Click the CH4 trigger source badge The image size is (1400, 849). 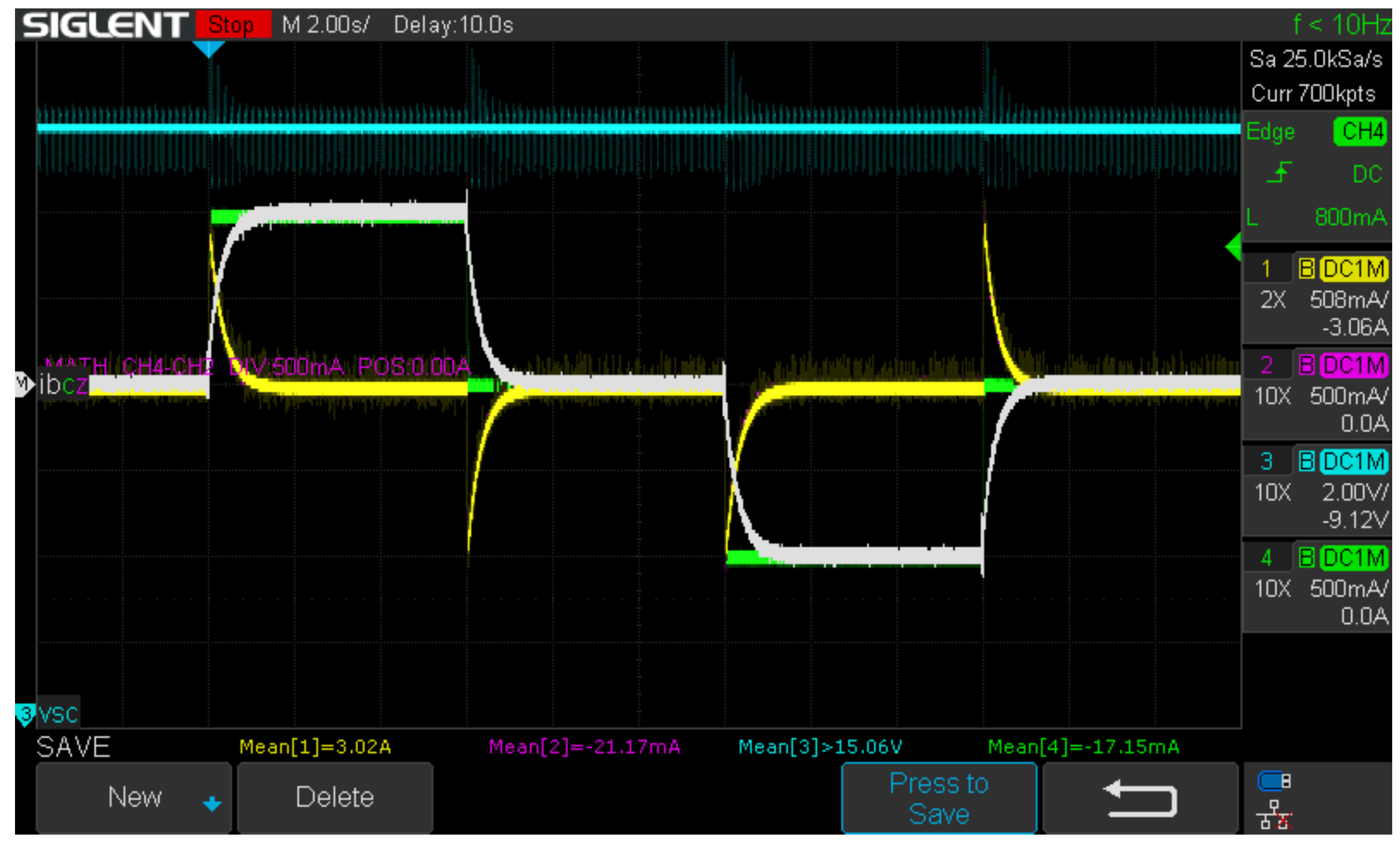click(1360, 131)
